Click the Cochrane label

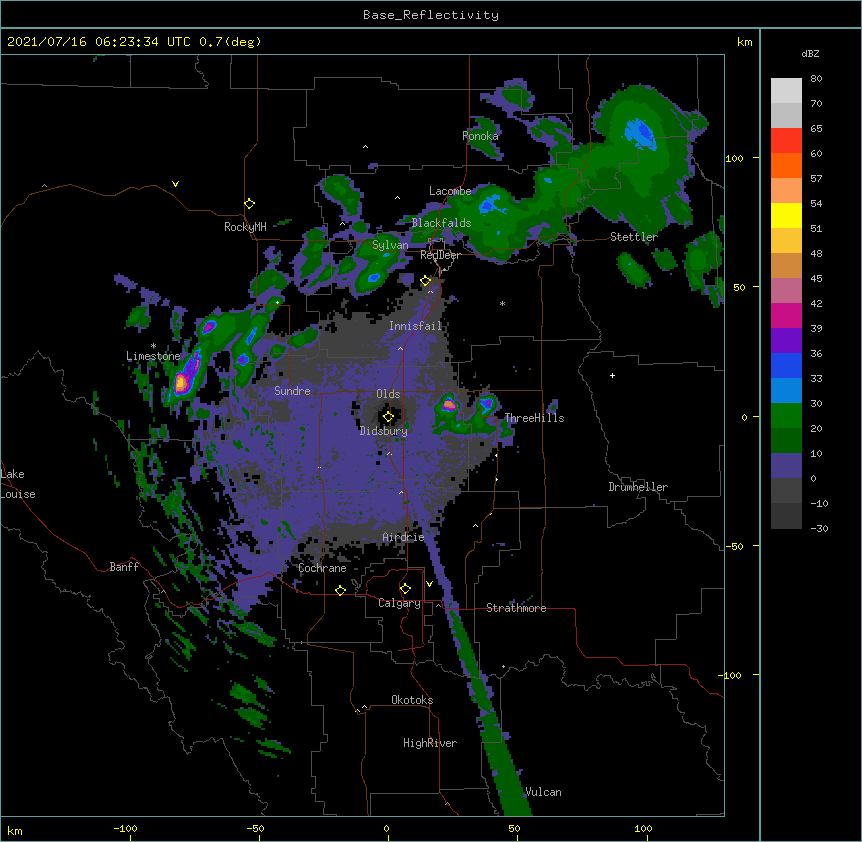pos(322,568)
